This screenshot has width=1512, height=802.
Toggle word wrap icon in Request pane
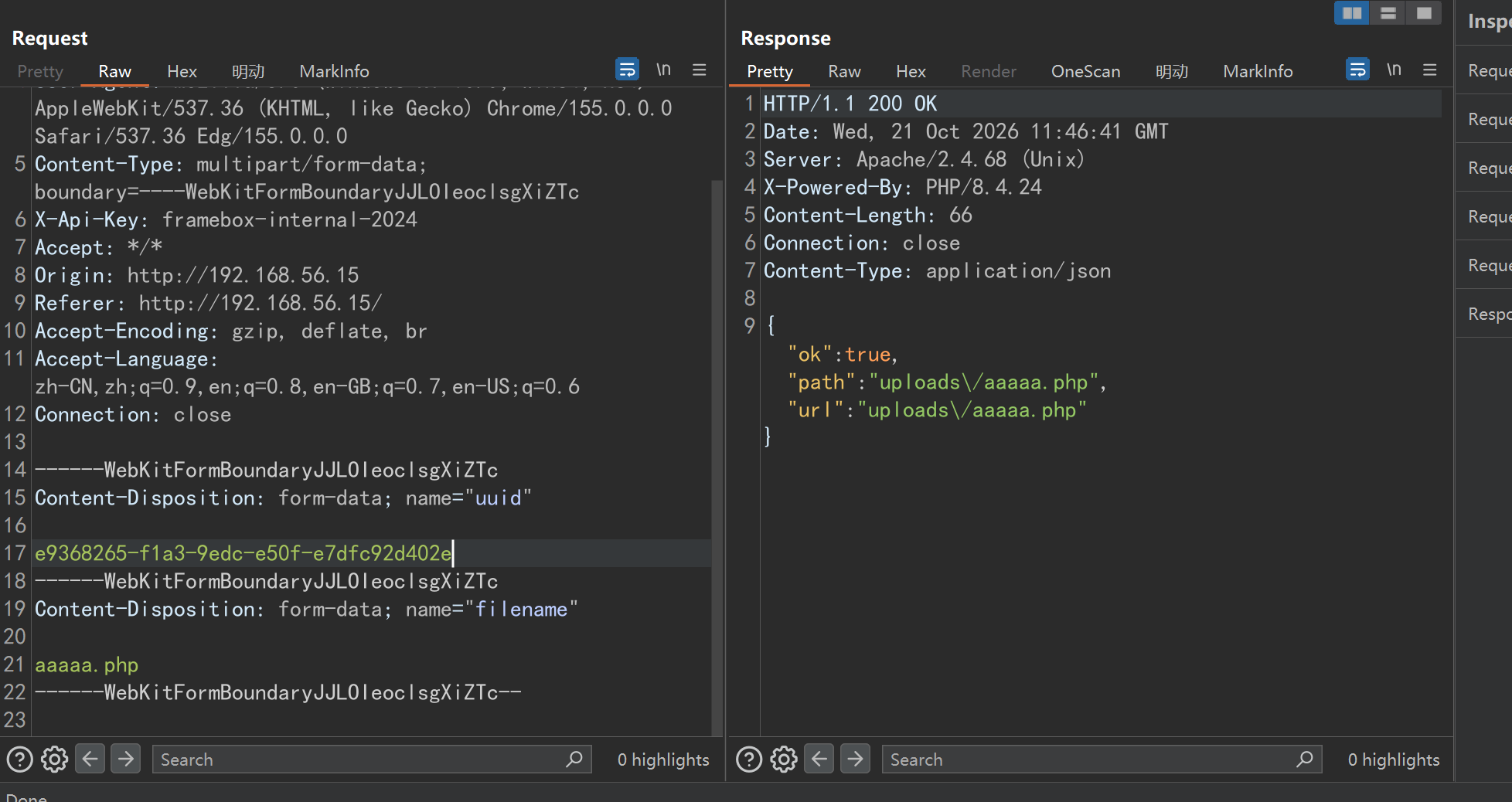[627, 70]
